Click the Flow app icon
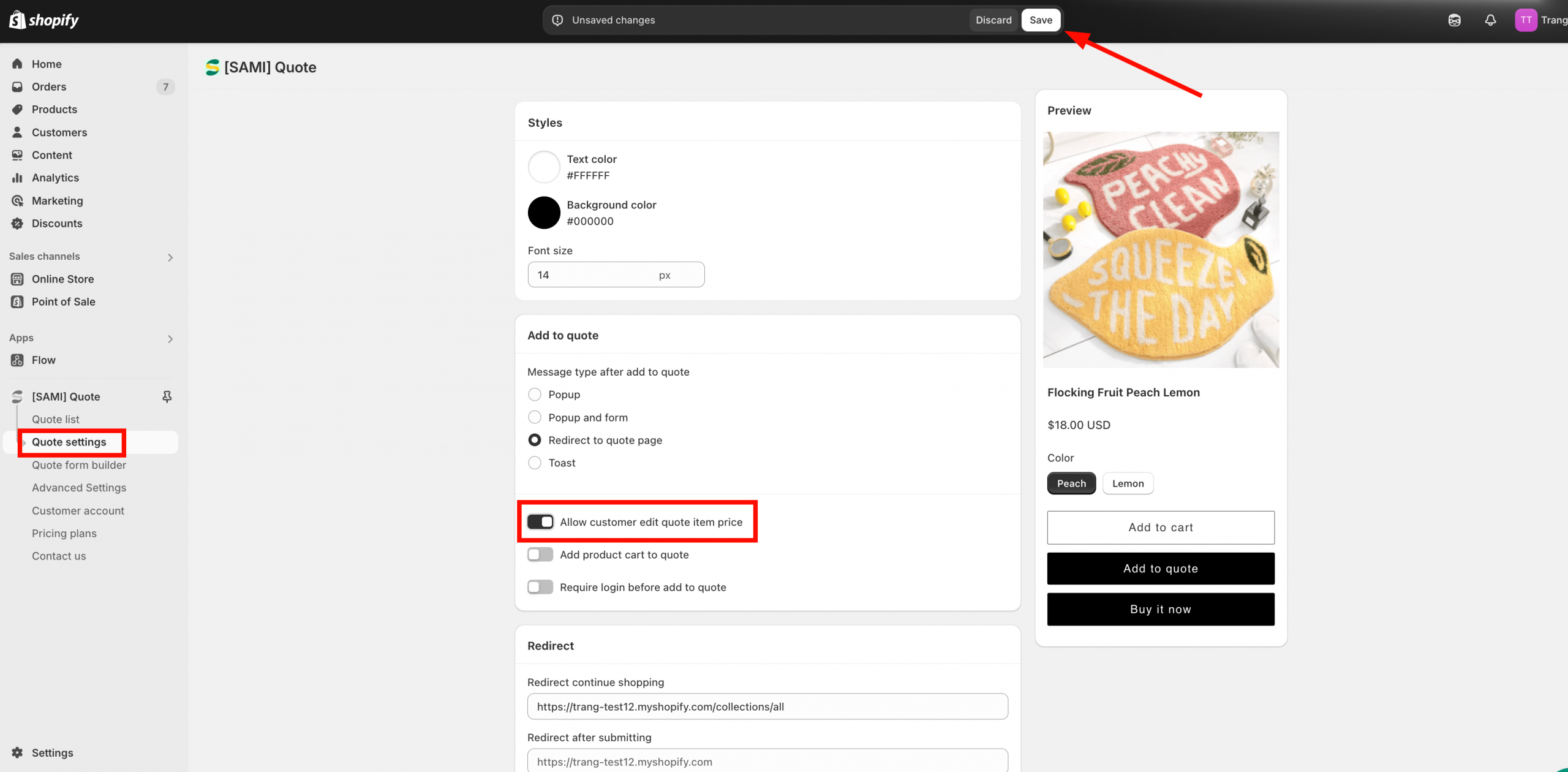The width and height of the screenshot is (1568, 772). (x=17, y=360)
